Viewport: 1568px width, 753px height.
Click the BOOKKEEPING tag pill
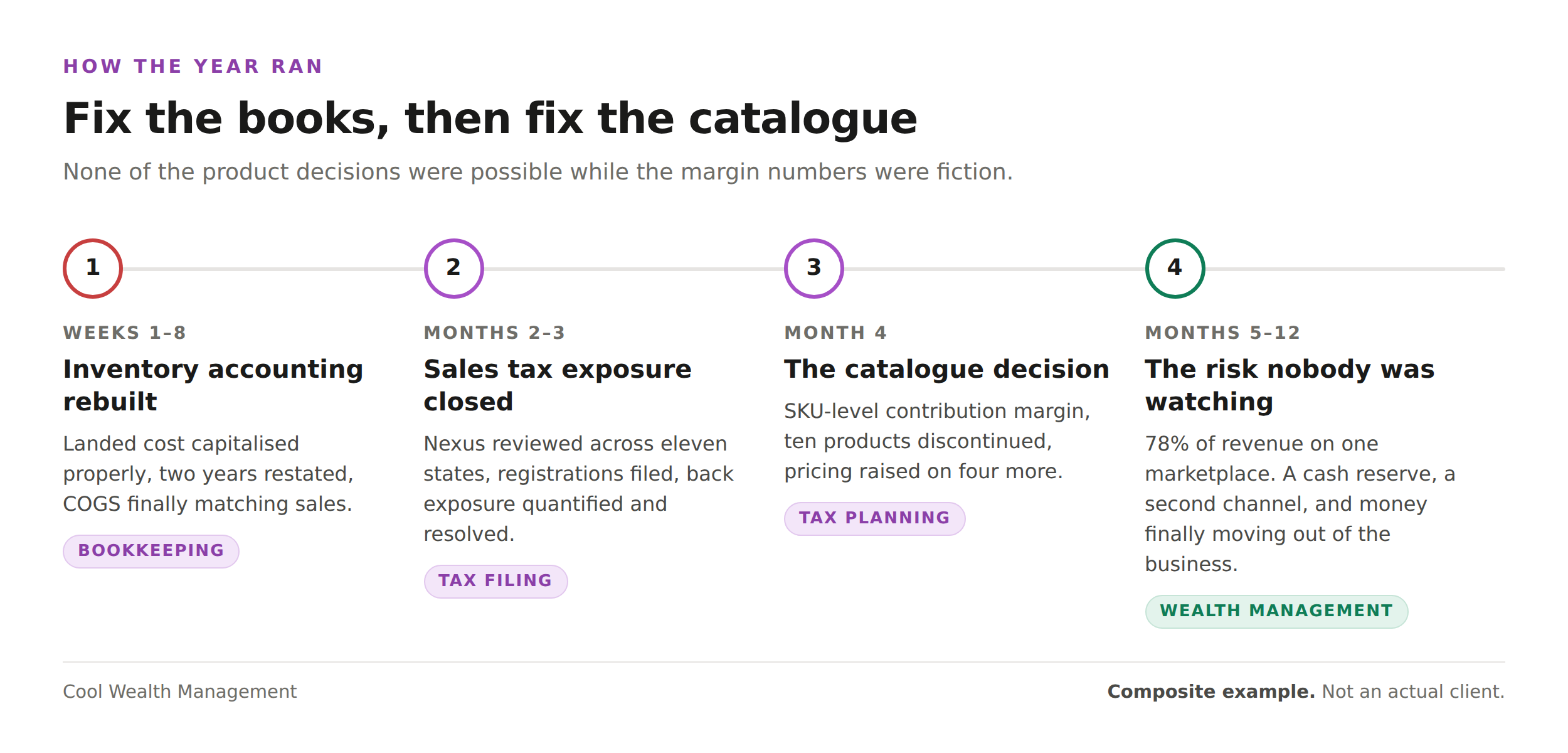pos(151,551)
